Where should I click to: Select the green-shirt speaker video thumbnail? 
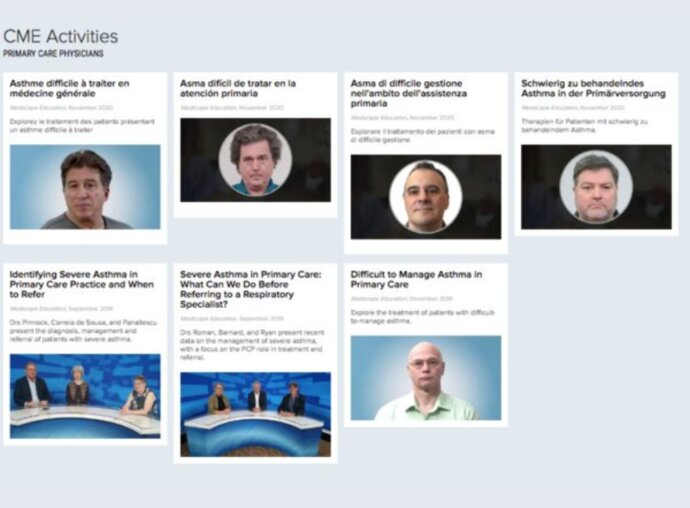point(426,378)
